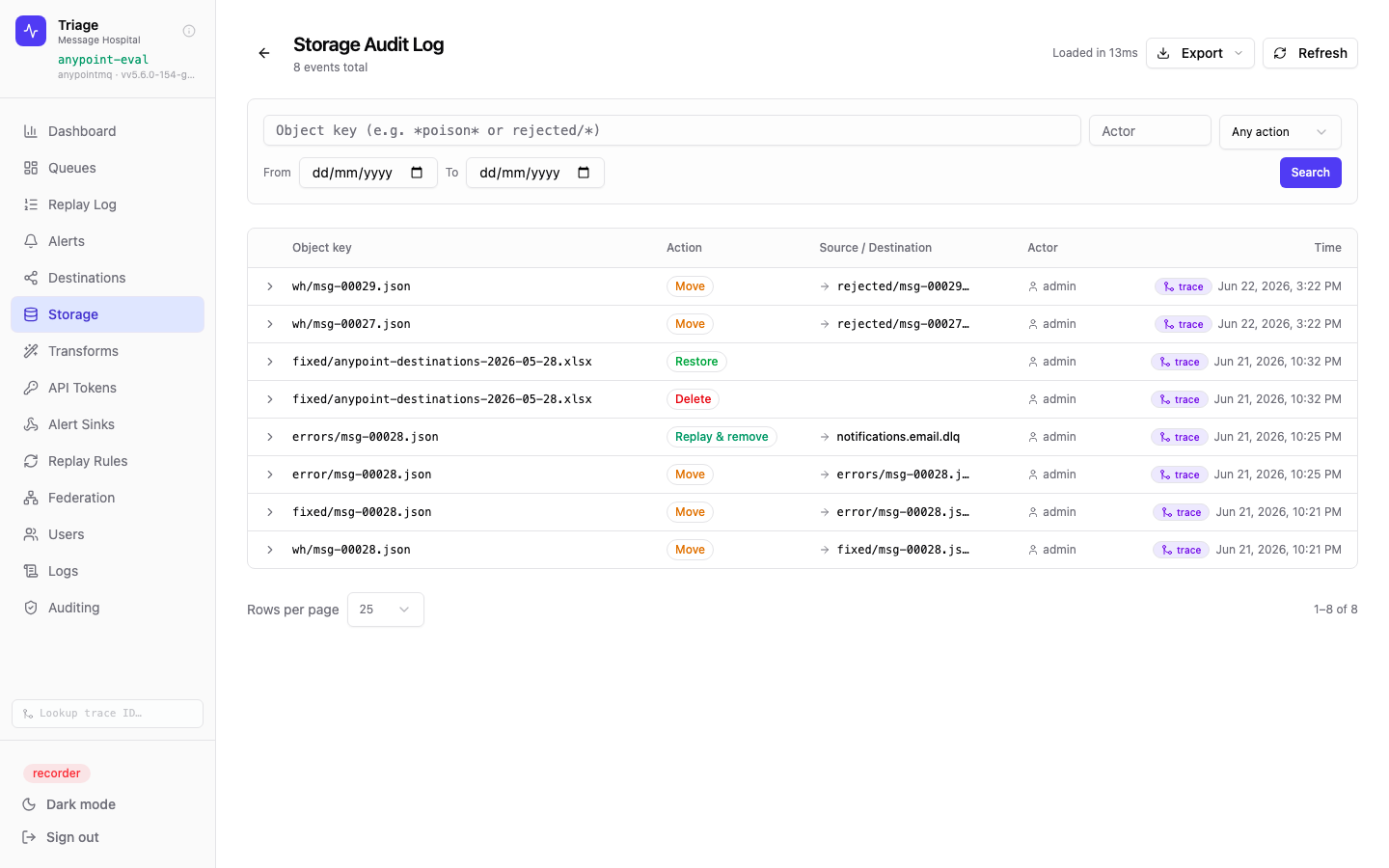Open trace for wh/msg-00027.json row
This screenshot has height=868, width=1389.
[1183, 324]
